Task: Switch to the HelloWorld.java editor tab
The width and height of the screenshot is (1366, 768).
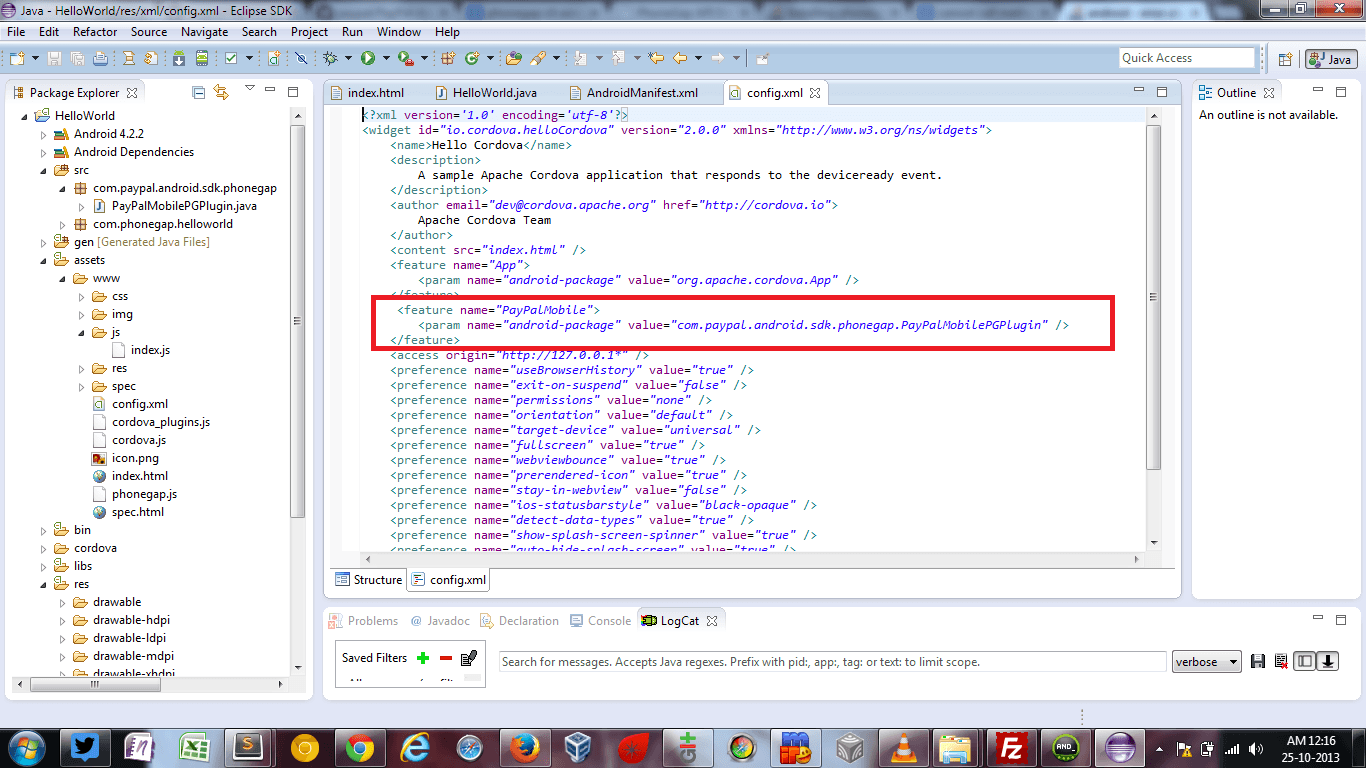Action: (x=487, y=93)
